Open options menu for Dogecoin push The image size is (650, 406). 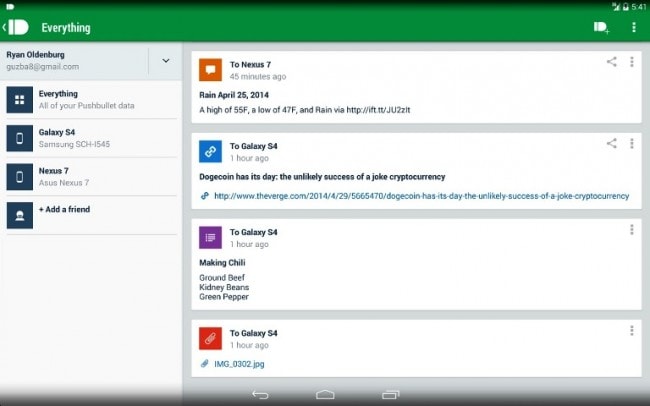[632, 143]
